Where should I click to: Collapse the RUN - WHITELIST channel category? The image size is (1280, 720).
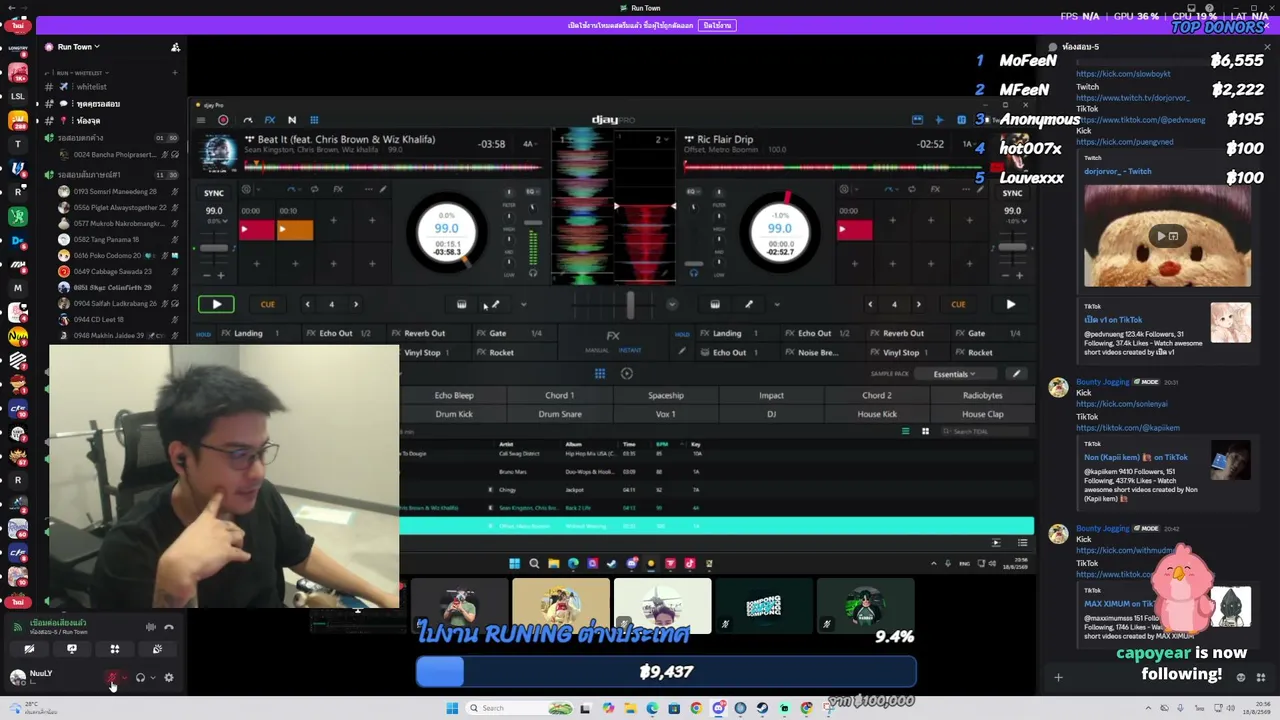(x=80, y=73)
